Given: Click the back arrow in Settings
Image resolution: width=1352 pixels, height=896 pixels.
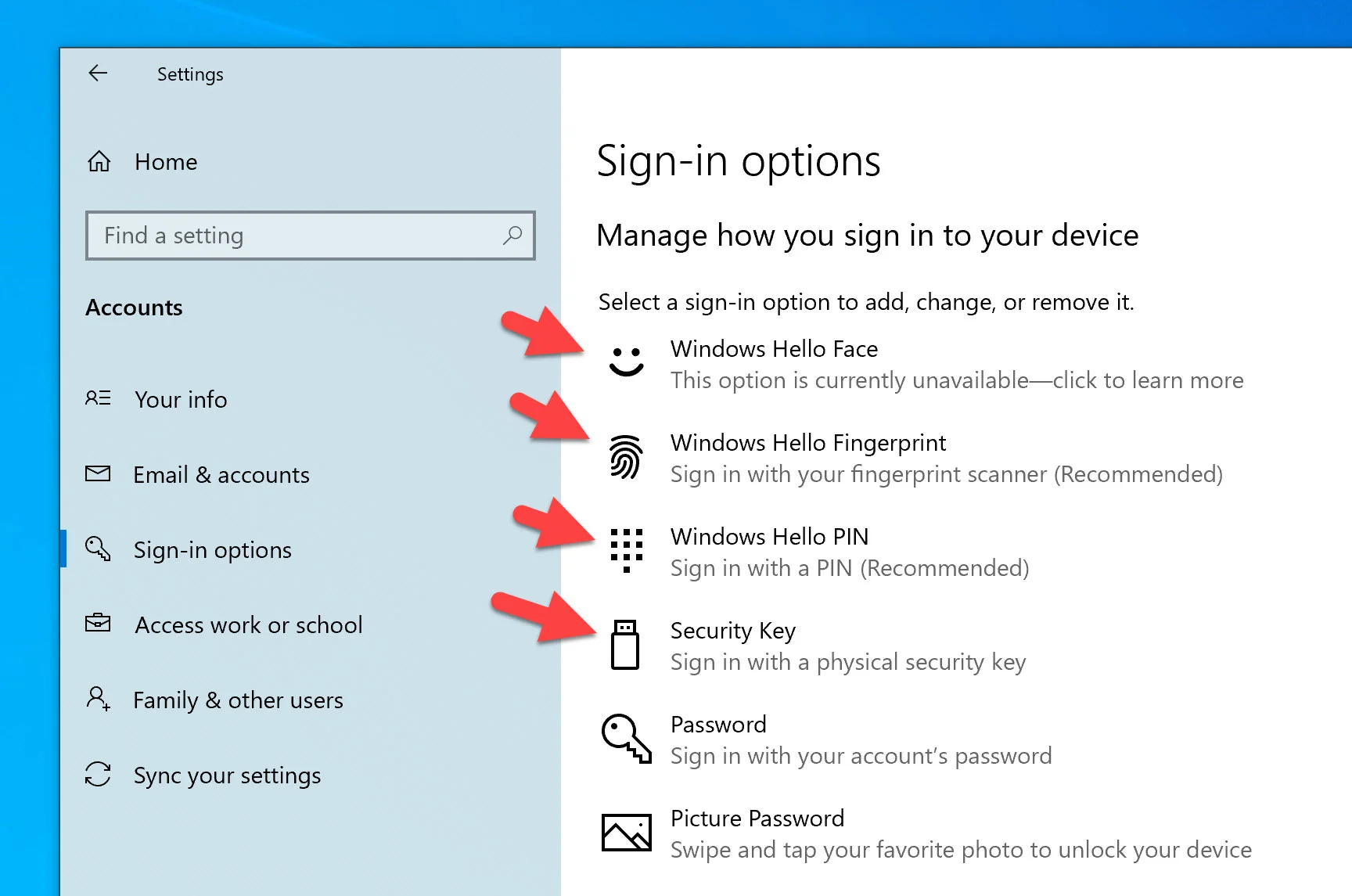Looking at the screenshot, I should click(x=98, y=74).
